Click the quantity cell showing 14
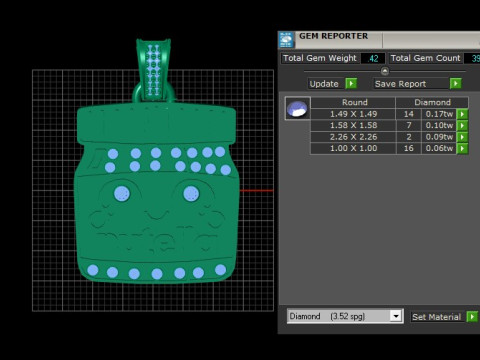This screenshot has height=360, width=480. (x=409, y=114)
